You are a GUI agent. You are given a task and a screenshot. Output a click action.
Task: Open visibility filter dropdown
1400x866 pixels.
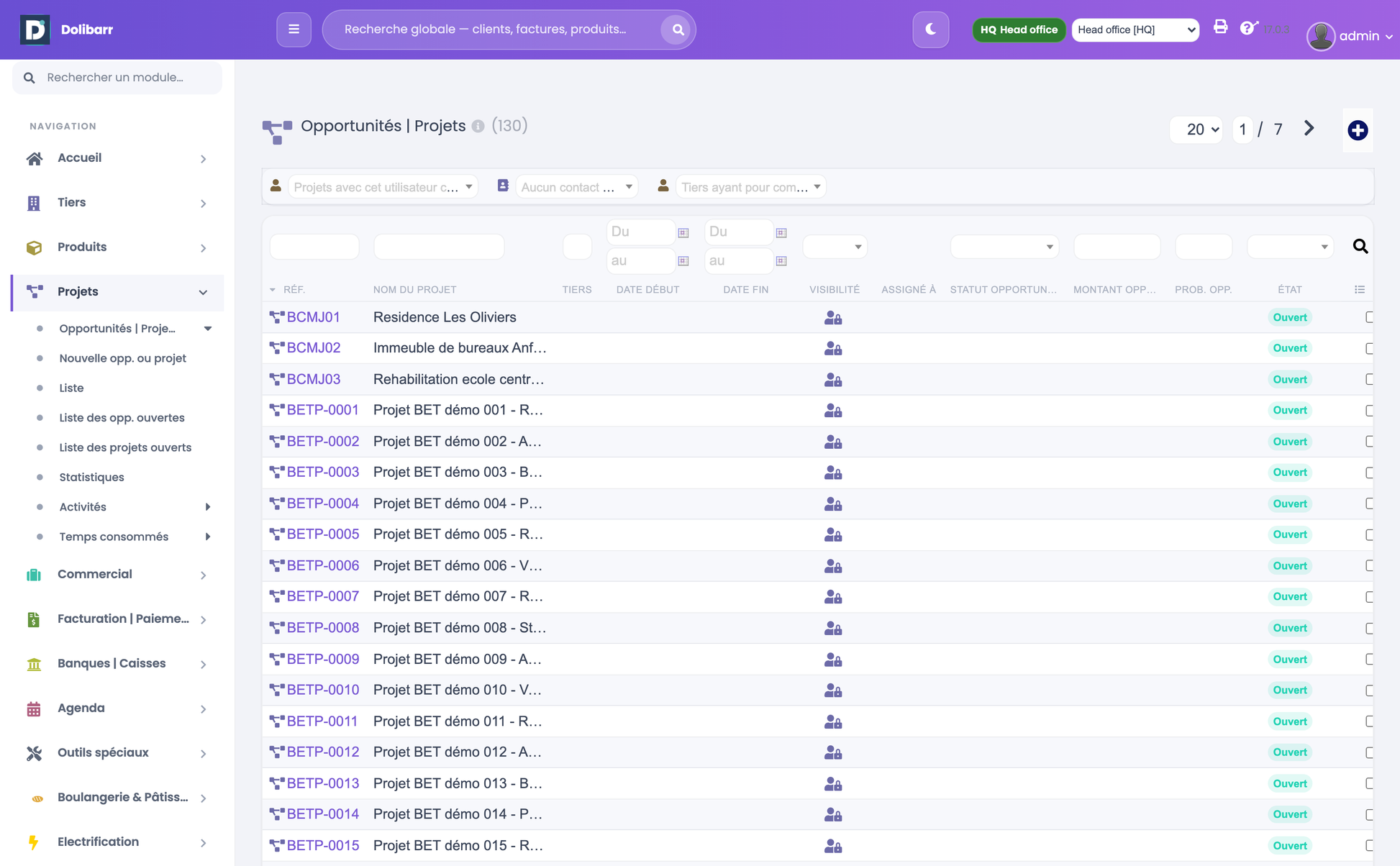[x=835, y=247]
